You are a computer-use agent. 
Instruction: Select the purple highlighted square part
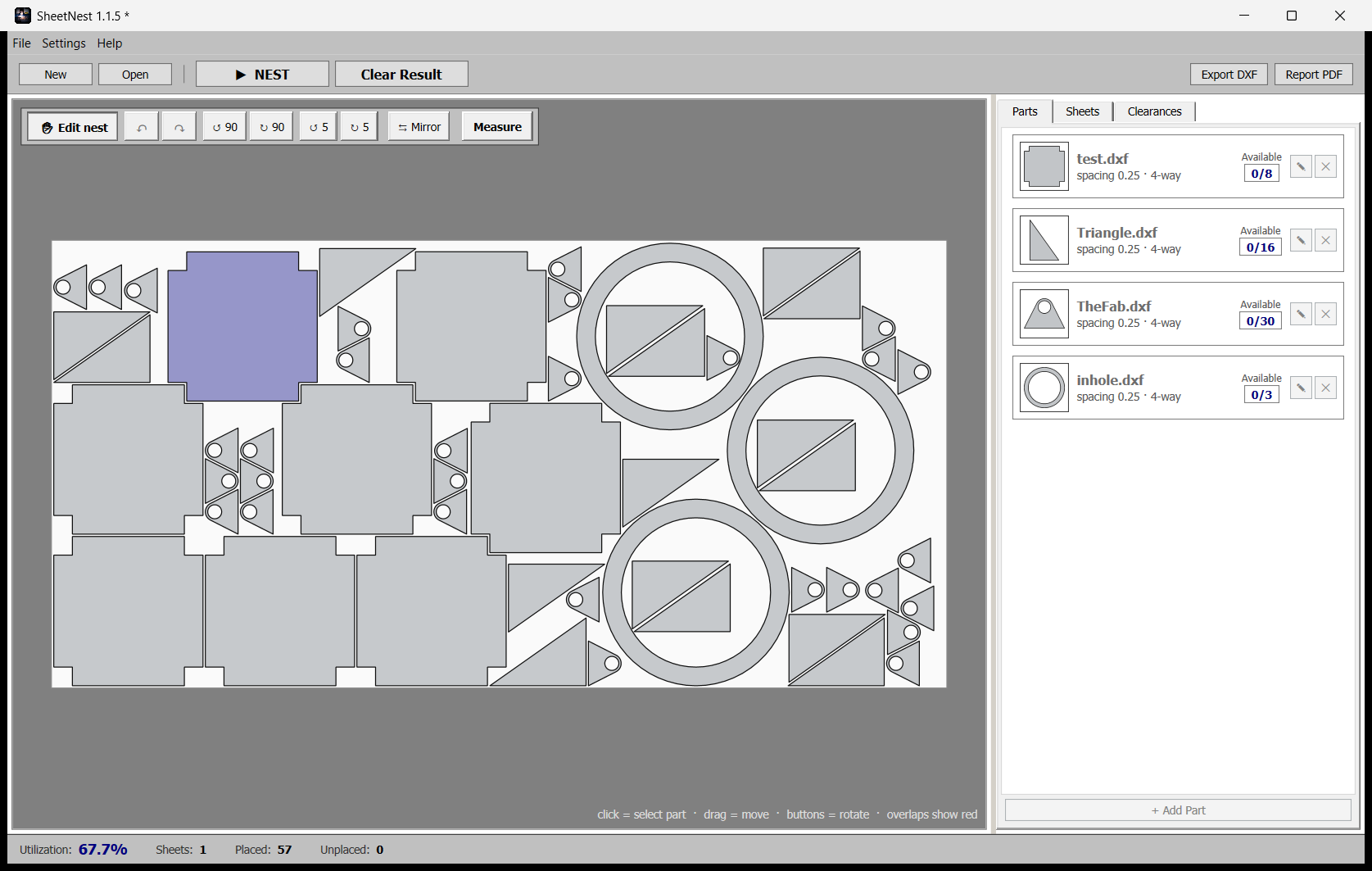(242, 326)
